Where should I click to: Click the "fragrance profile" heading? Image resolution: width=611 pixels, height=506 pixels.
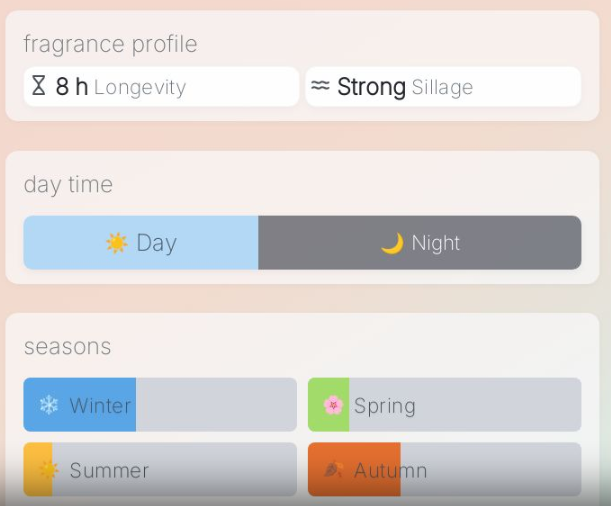(x=110, y=44)
